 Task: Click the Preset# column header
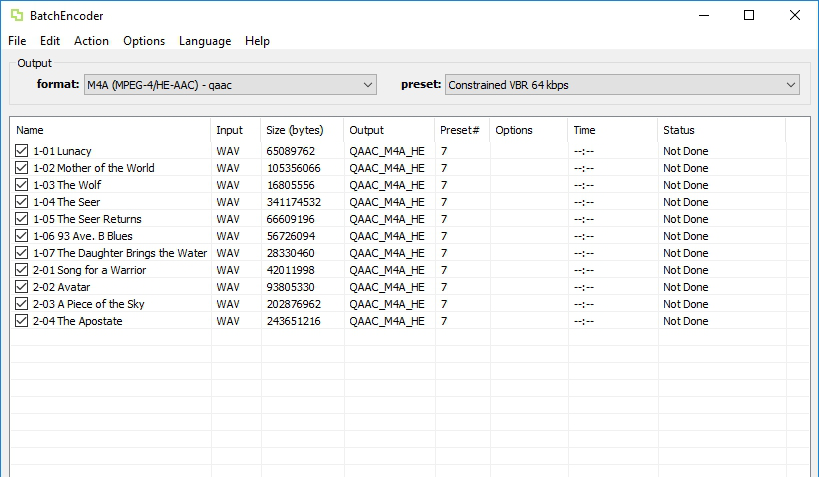pyautogui.click(x=461, y=130)
